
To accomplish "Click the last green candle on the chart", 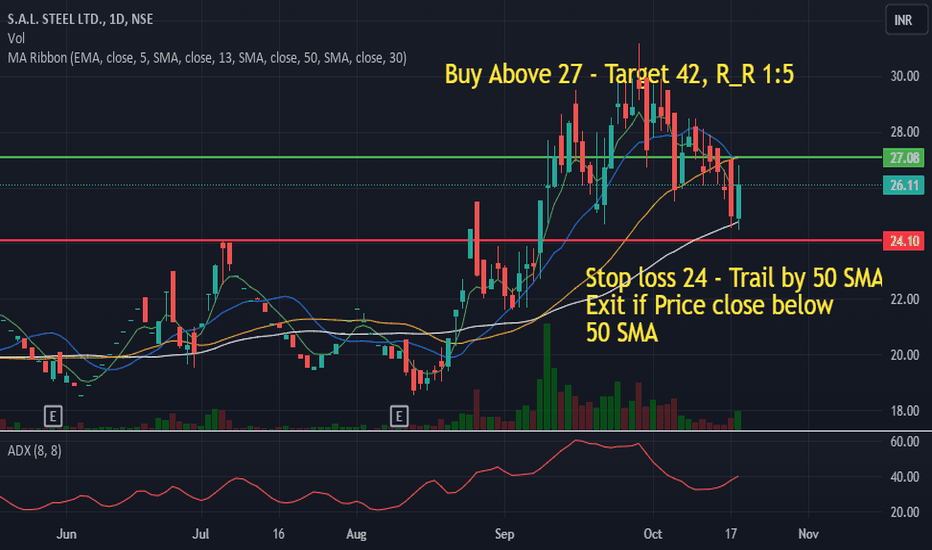I will click(738, 202).
